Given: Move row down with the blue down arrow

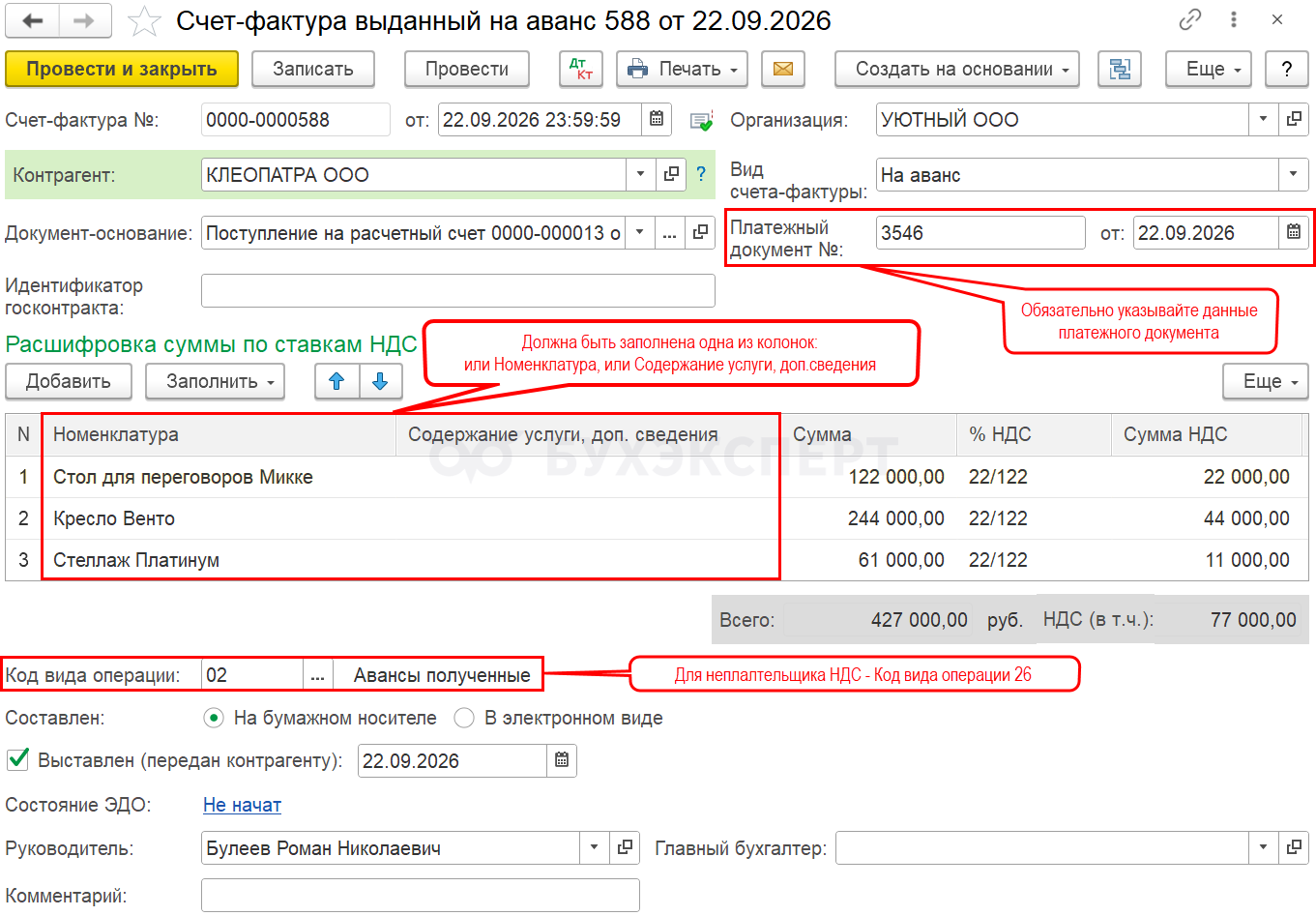Looking at the screenshot, I should click(380, 381).
